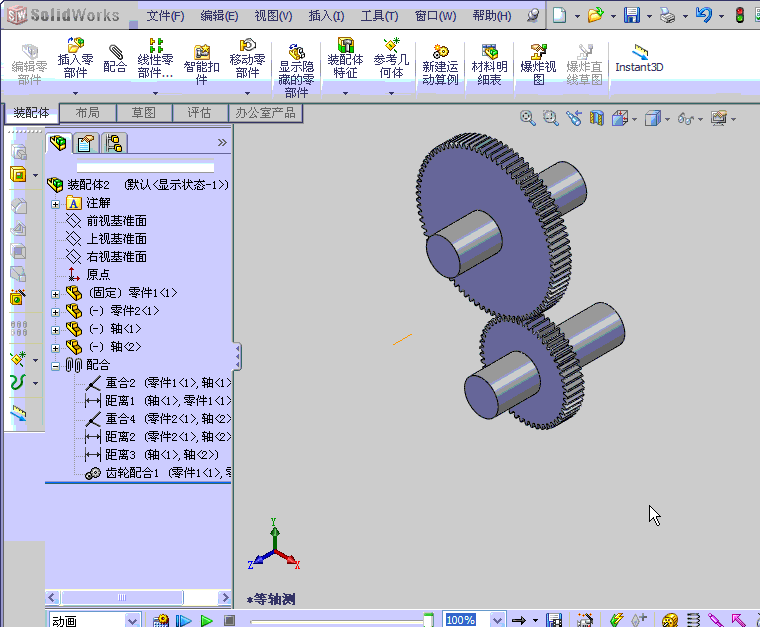This screenshot has height=627, width=760.
Task: Open the 100% playback speed dropdown
Action: (x=497, y=620)
